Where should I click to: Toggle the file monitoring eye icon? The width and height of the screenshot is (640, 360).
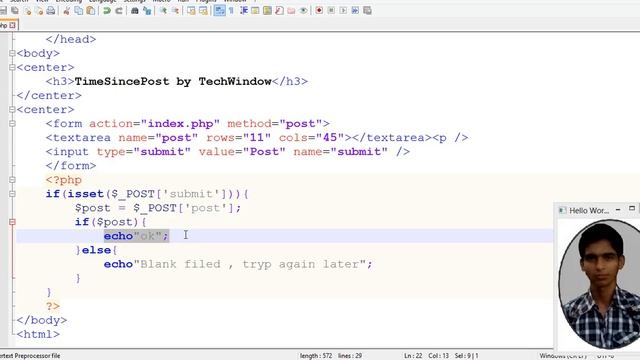(x=303, y=11)
